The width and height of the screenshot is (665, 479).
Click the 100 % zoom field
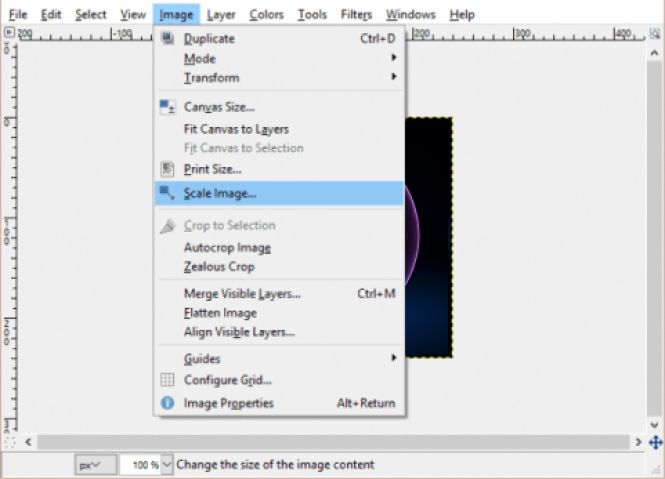141,465
